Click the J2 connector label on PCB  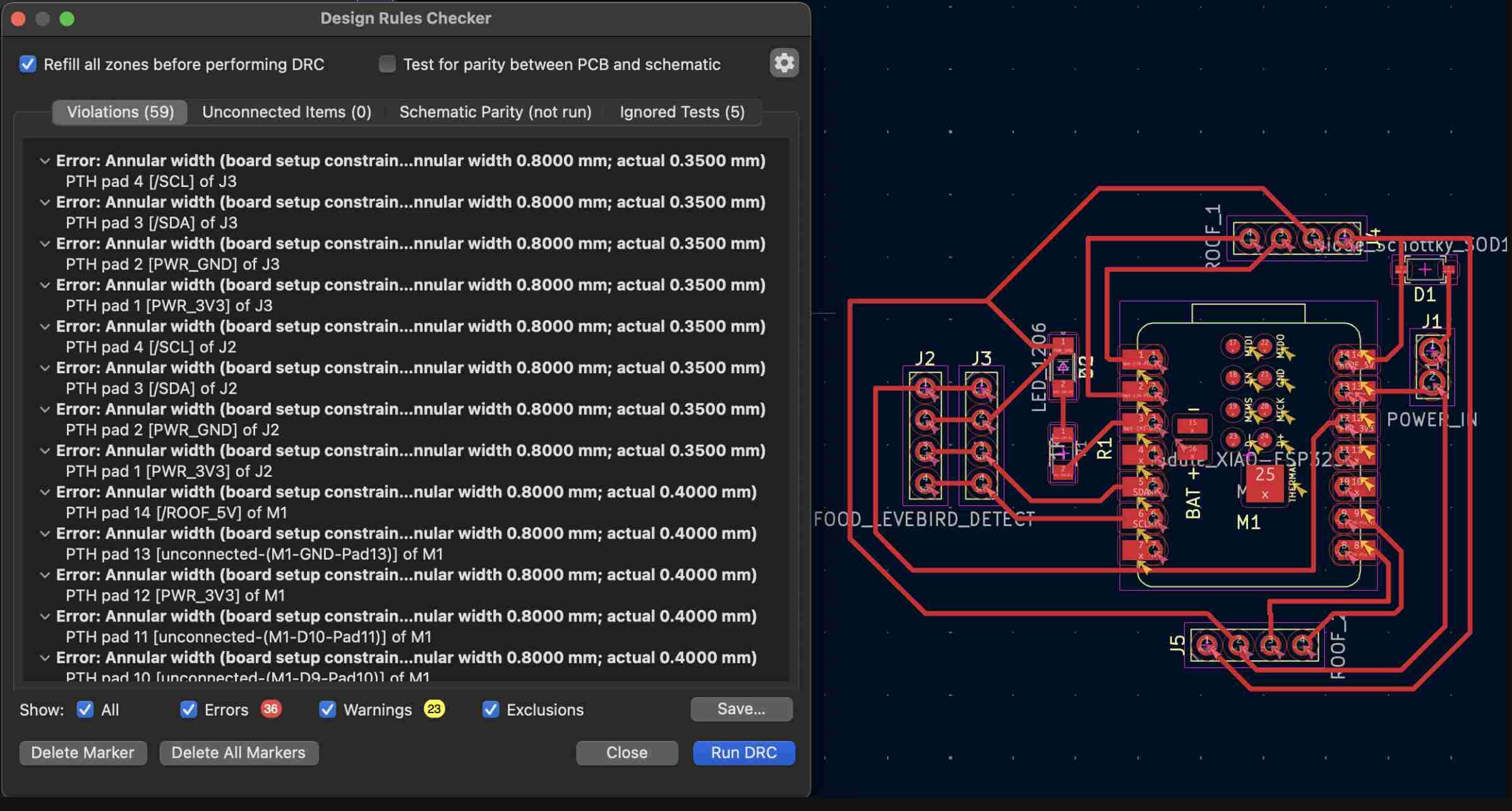[x=925, y=359]
